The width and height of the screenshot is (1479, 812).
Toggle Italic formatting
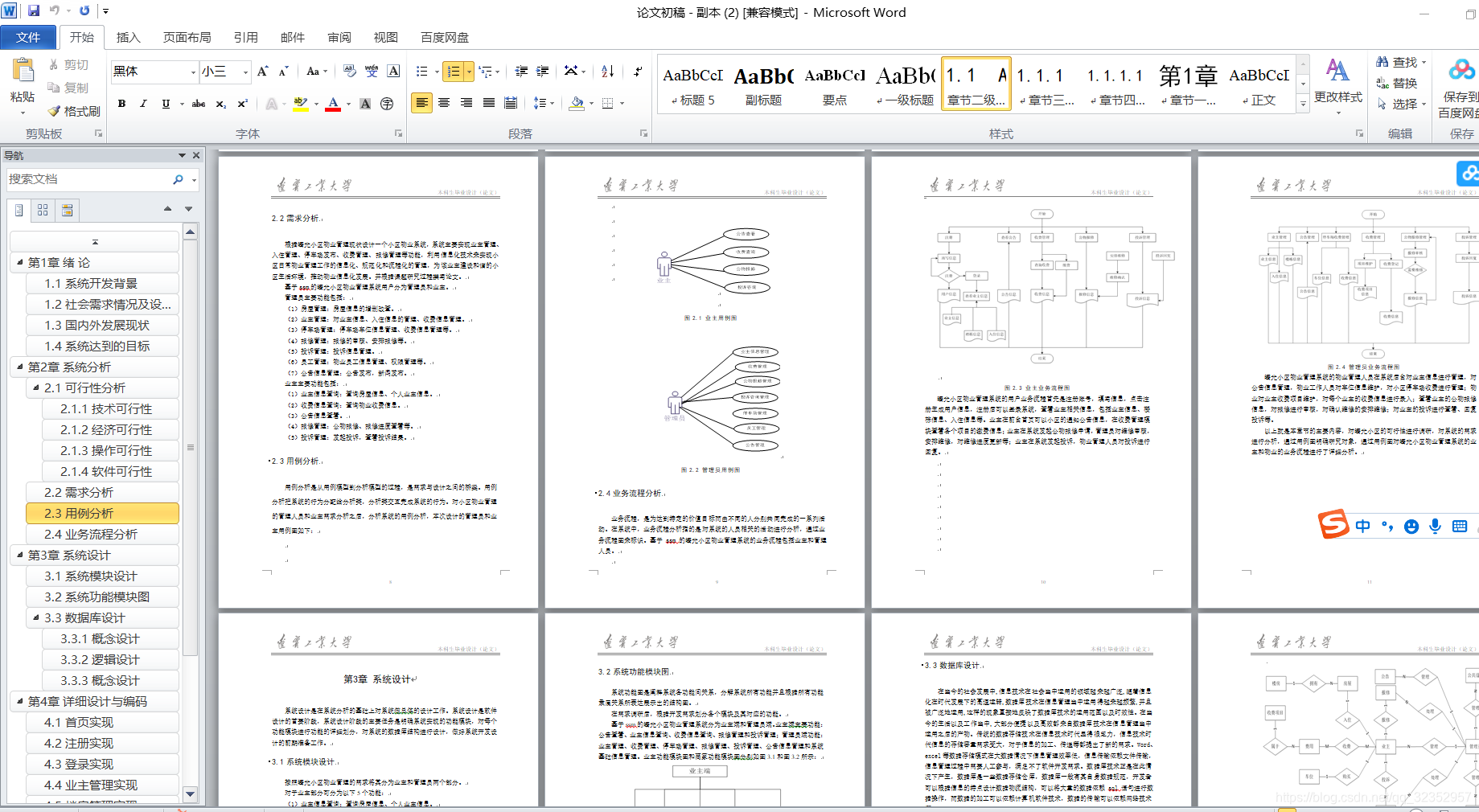pyautogui.click(x=143, y=104)
